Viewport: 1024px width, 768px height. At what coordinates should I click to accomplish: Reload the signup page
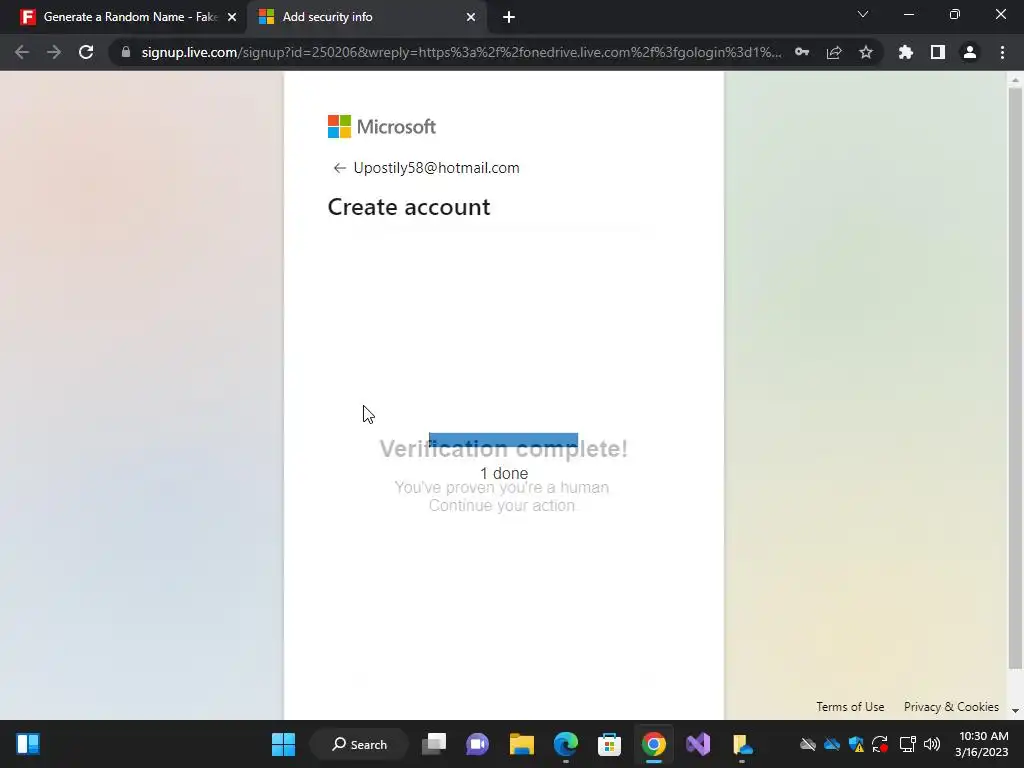pyautogui.click(x=86, y=52)
